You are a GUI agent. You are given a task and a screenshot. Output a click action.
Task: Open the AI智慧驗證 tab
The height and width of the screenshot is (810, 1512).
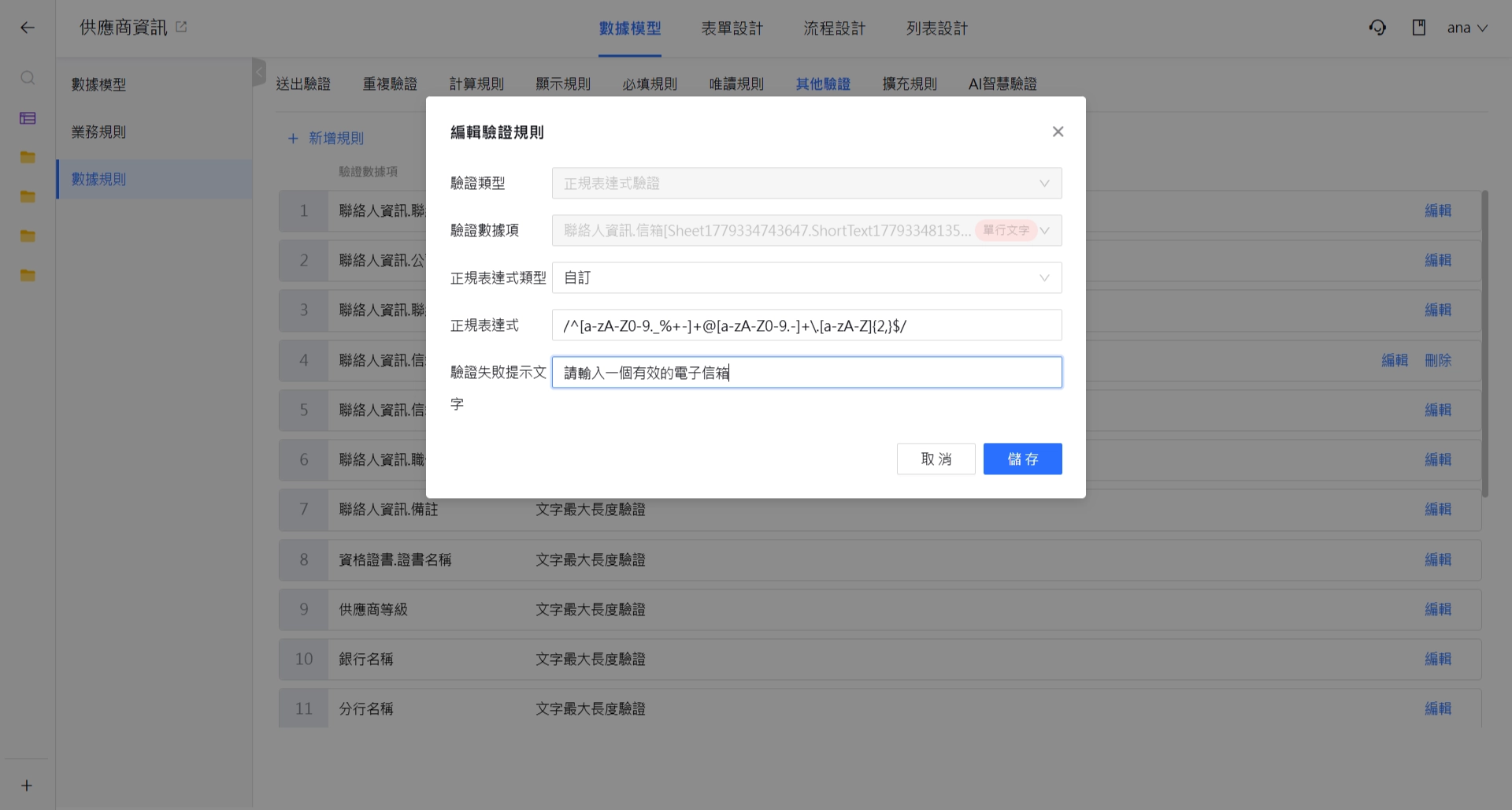pyautogui.click(x=1002, y=84)
